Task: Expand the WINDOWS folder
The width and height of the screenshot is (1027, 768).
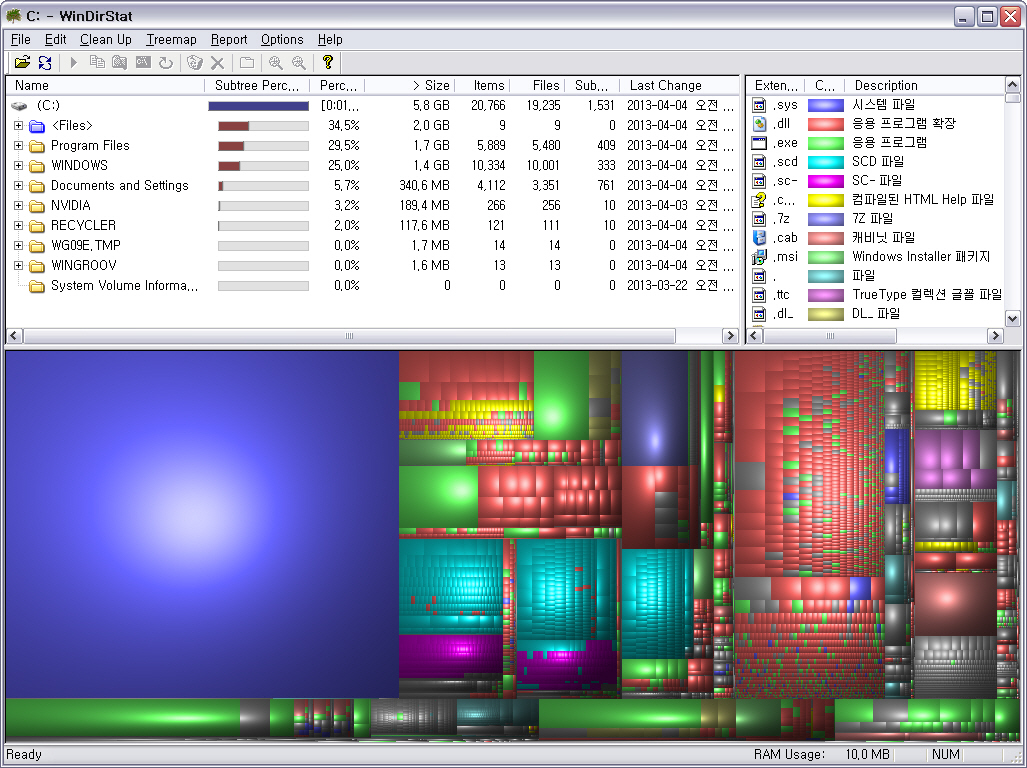Action: [x=18, y=165]
